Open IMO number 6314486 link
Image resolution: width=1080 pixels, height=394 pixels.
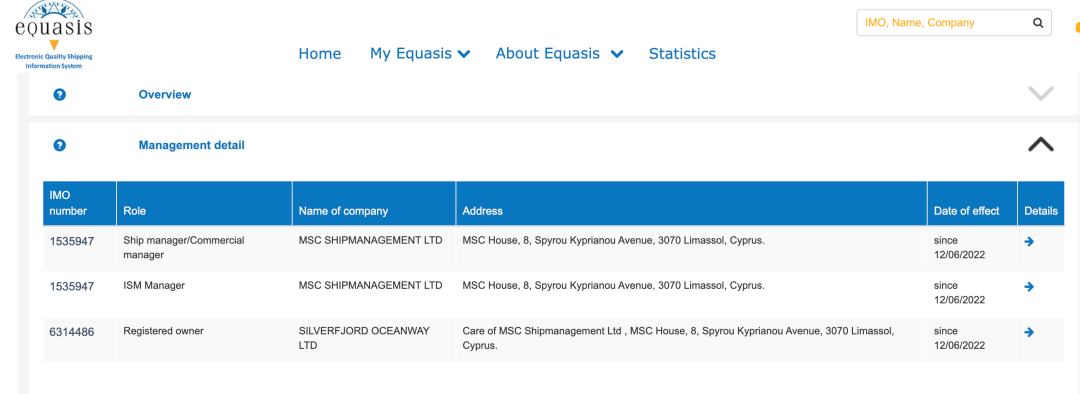[72, 332]
